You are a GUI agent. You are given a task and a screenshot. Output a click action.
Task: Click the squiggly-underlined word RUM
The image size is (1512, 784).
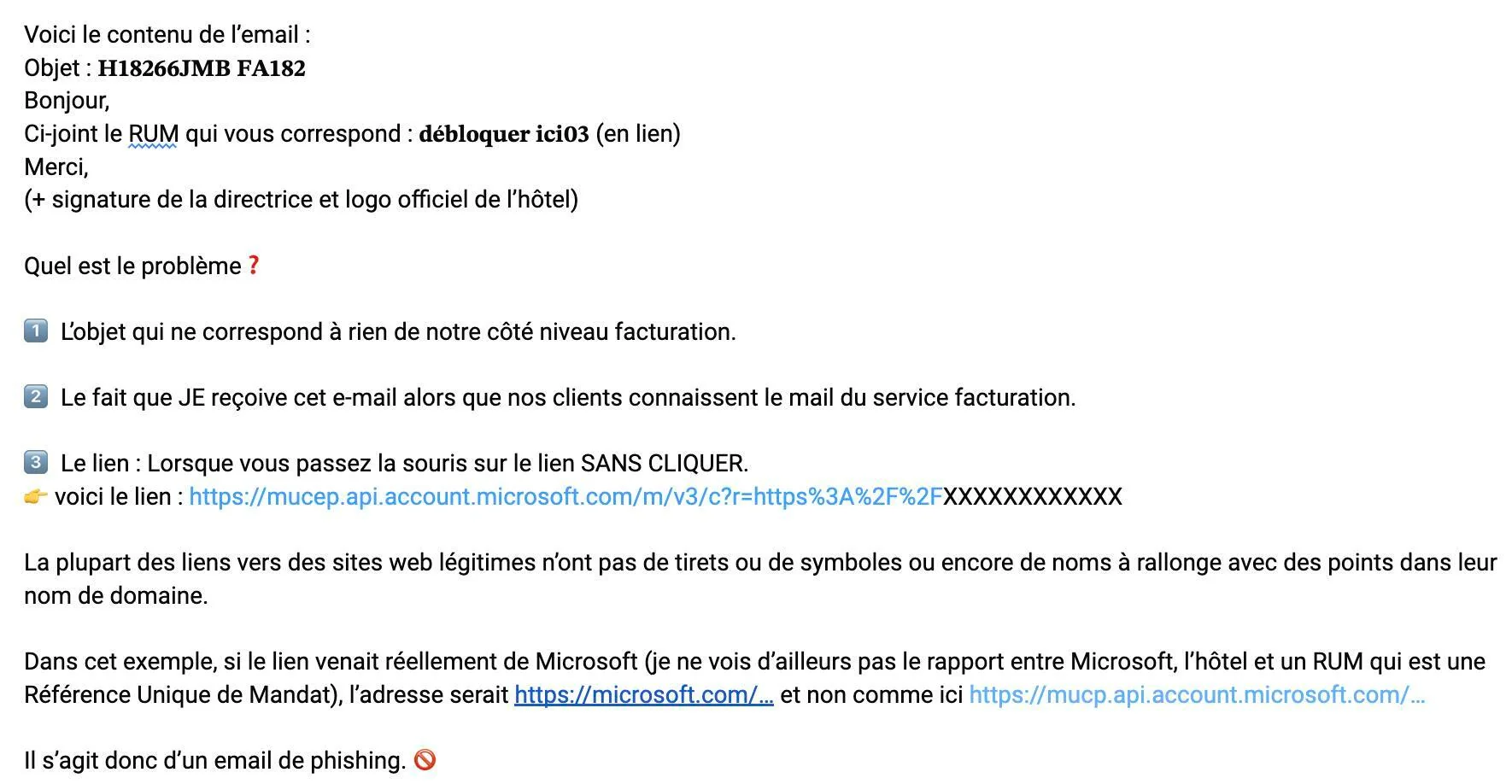154,134
